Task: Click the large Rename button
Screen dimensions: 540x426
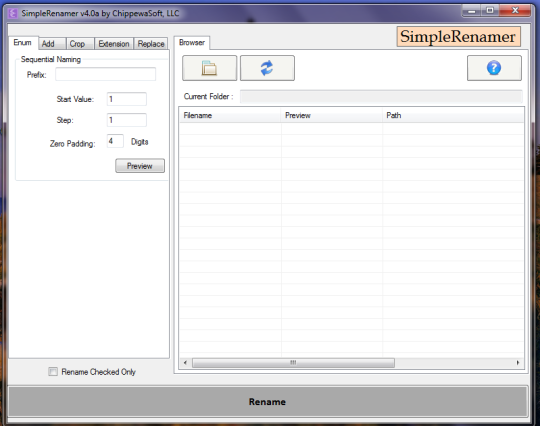Action: (x=268, y=402)
